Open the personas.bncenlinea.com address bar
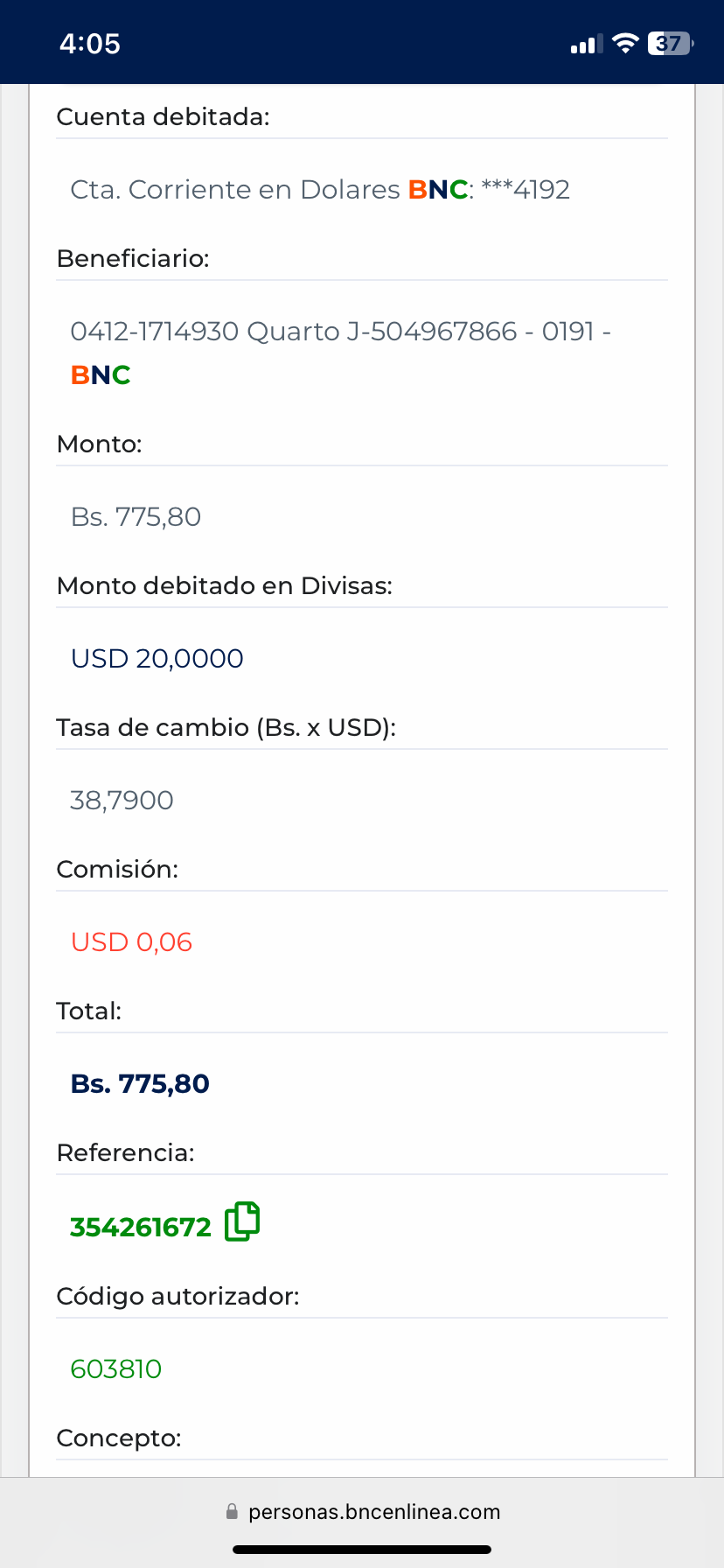724x1568 pixels. [373, 1512]
